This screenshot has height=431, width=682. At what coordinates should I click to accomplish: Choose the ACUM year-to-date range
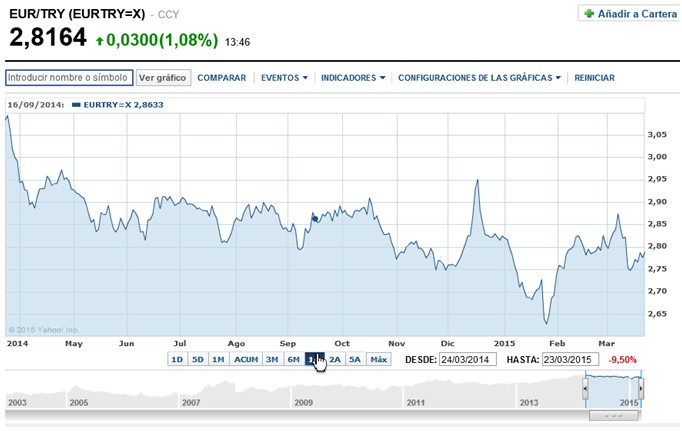[246, 359]
